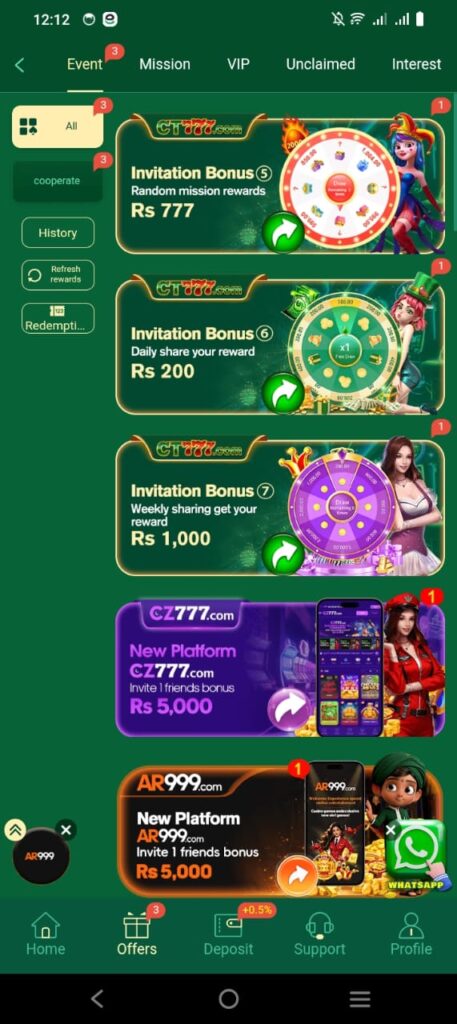The width and height of the screenshot is (457, 1024).
Task: Close the floating AR999 bubble
Action: [66, 830]
